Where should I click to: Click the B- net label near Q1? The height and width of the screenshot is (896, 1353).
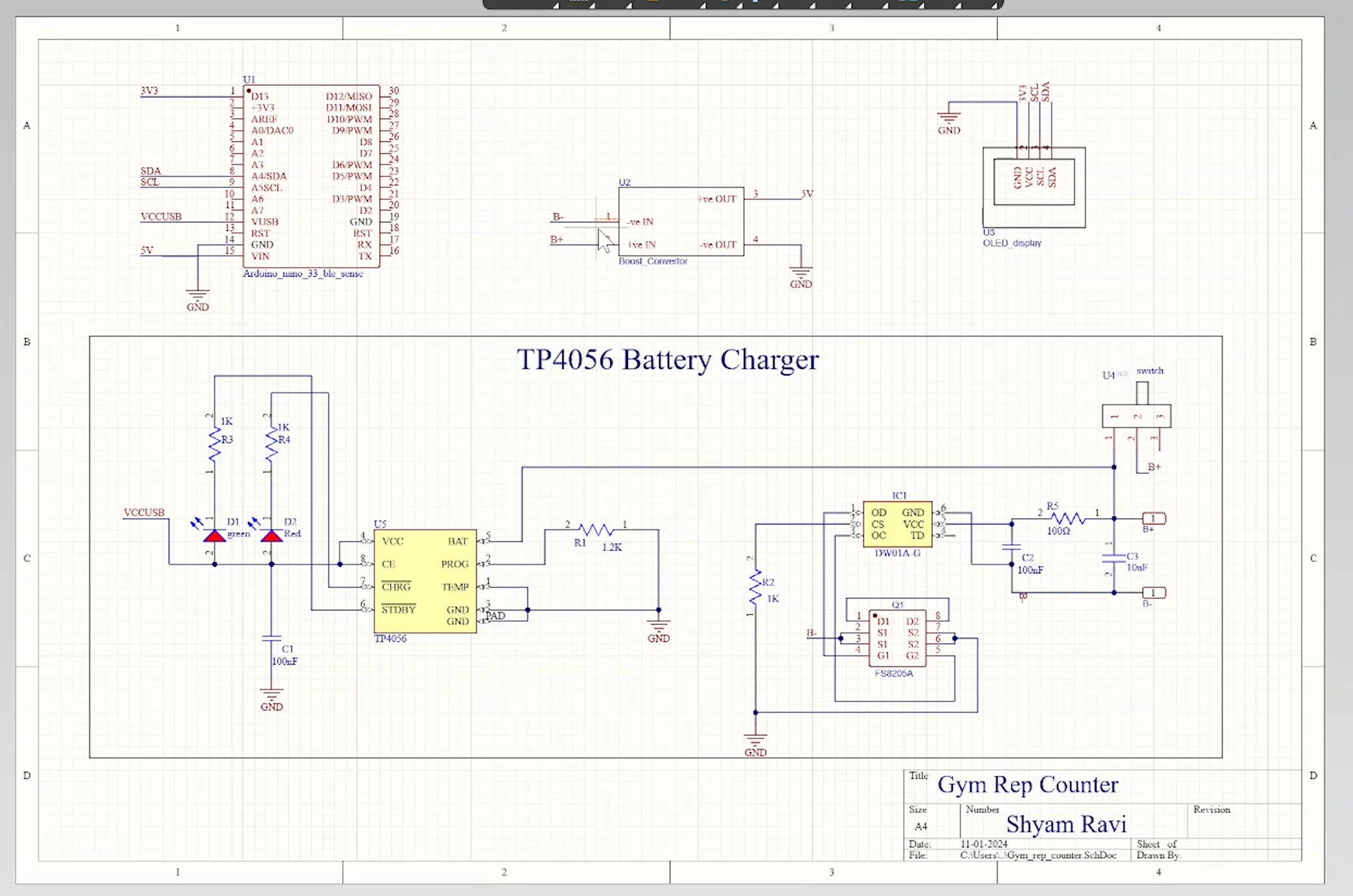pos(812,632)
